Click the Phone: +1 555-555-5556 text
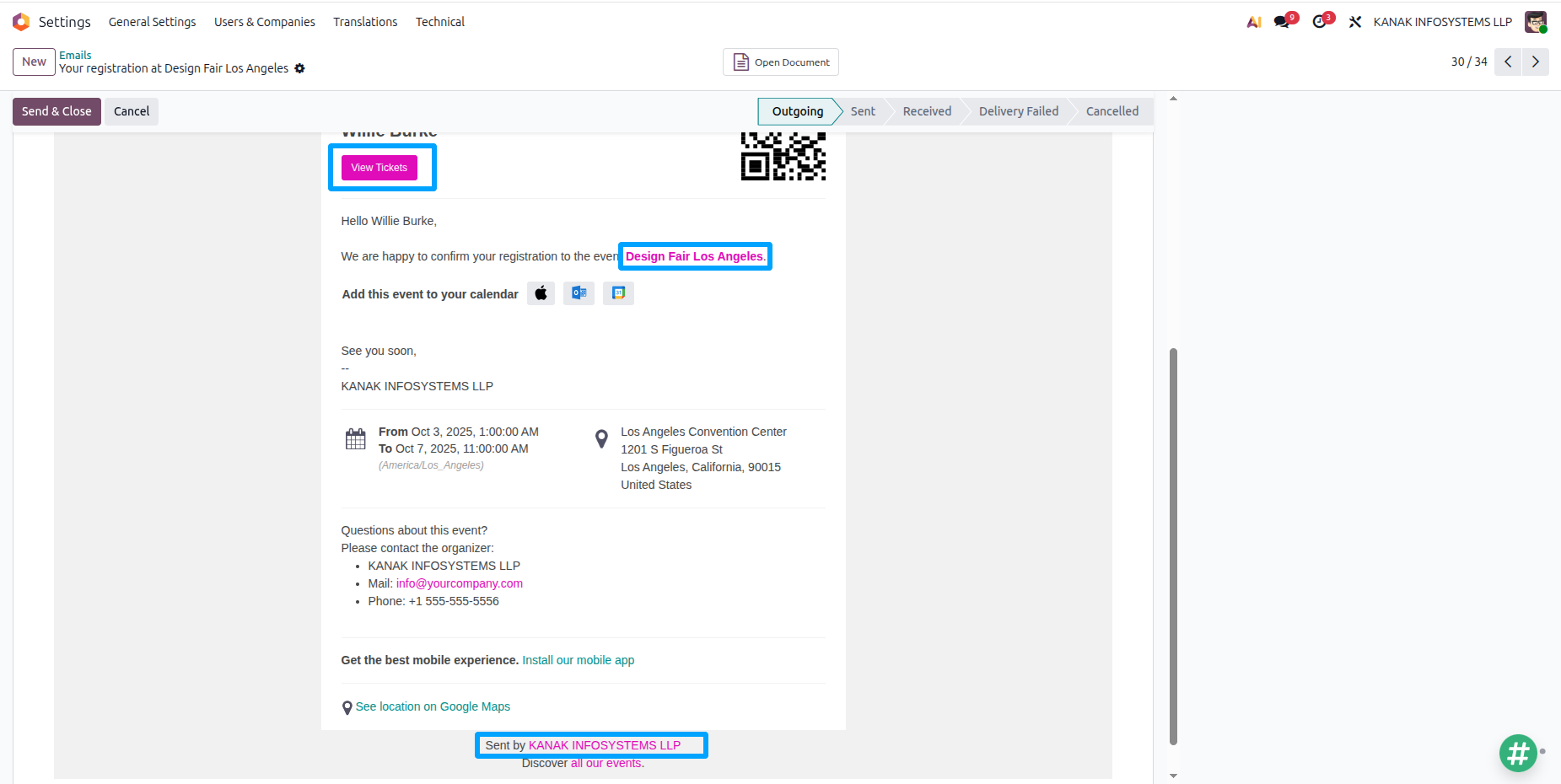The width and height of the screenshot is (1561, 784). point(433,601)
